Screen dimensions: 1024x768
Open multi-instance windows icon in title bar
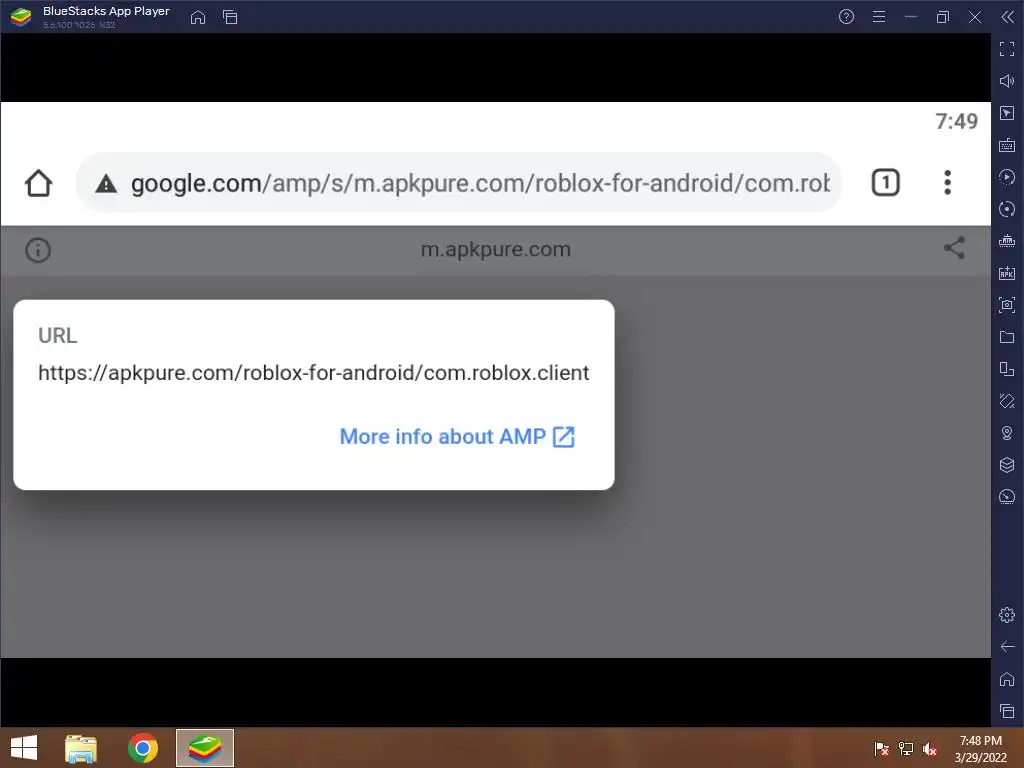(x=230, y=17)
